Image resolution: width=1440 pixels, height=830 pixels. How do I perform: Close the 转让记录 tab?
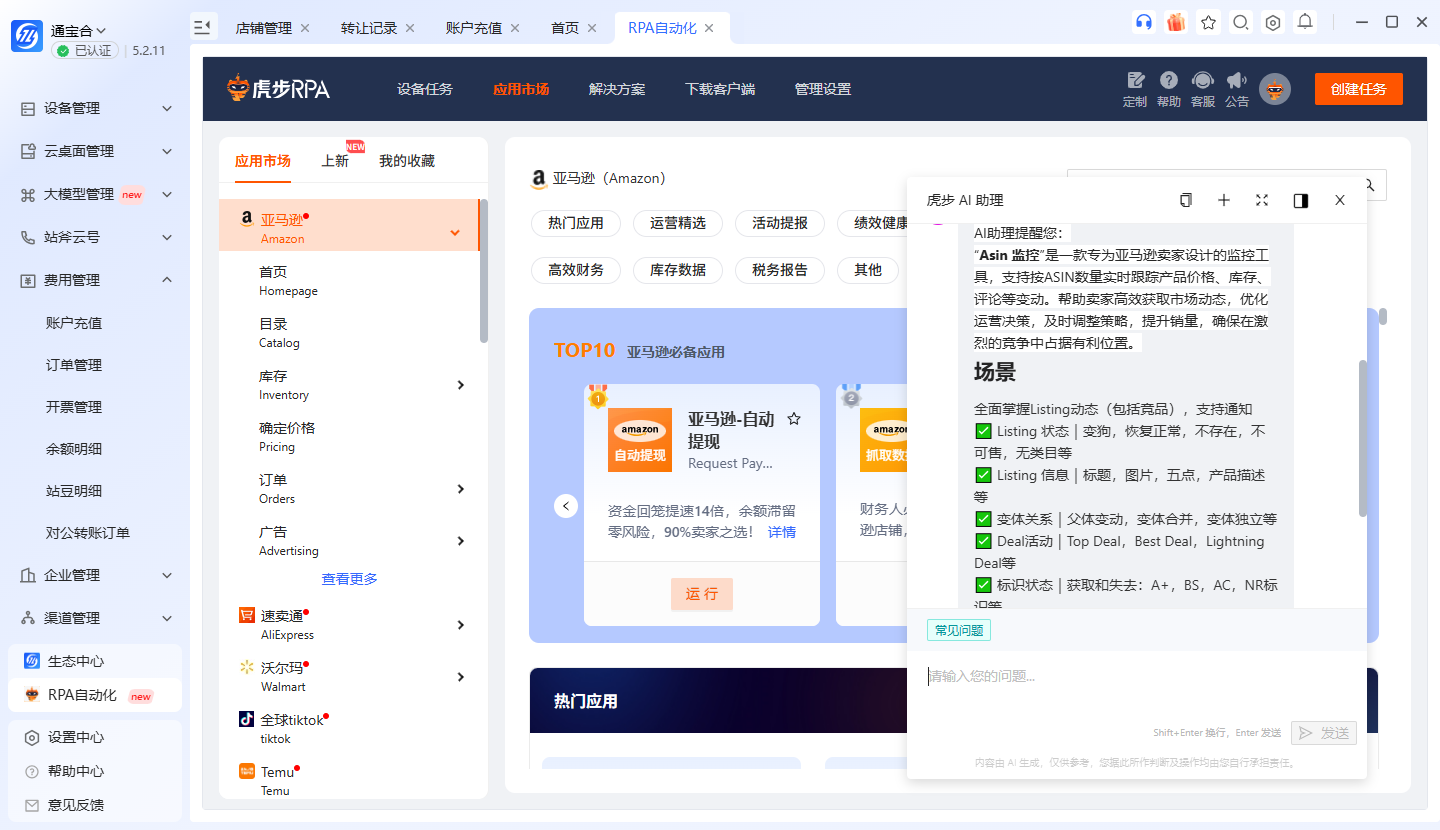tap(410, 28)
